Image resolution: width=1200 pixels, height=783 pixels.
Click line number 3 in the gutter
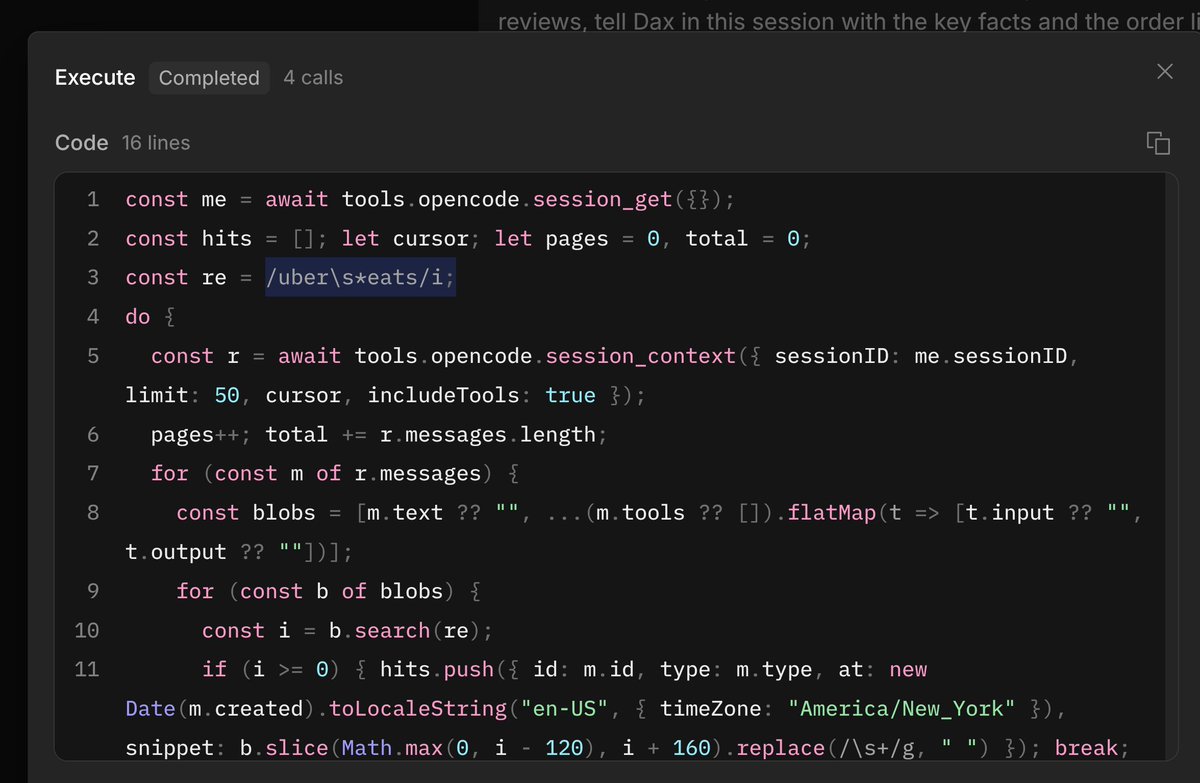tap(93, 278)
